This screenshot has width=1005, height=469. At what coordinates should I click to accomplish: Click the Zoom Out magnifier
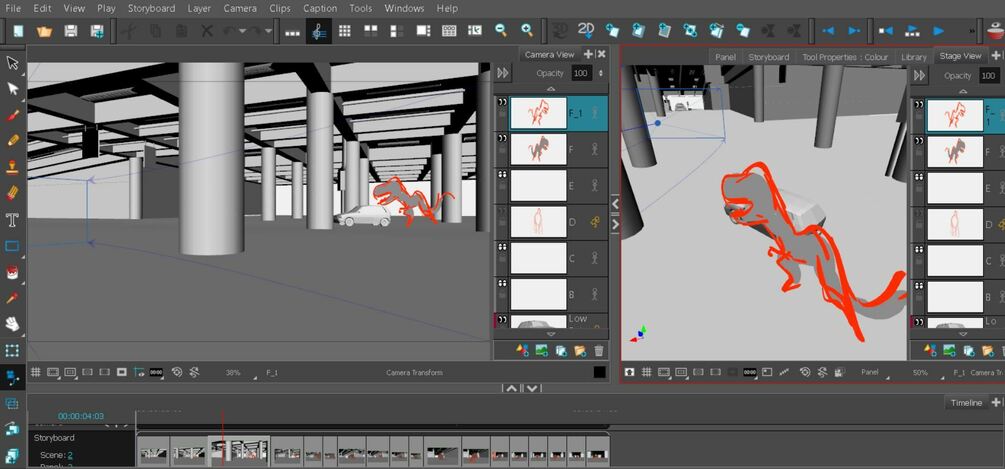[x=501, y=30]
